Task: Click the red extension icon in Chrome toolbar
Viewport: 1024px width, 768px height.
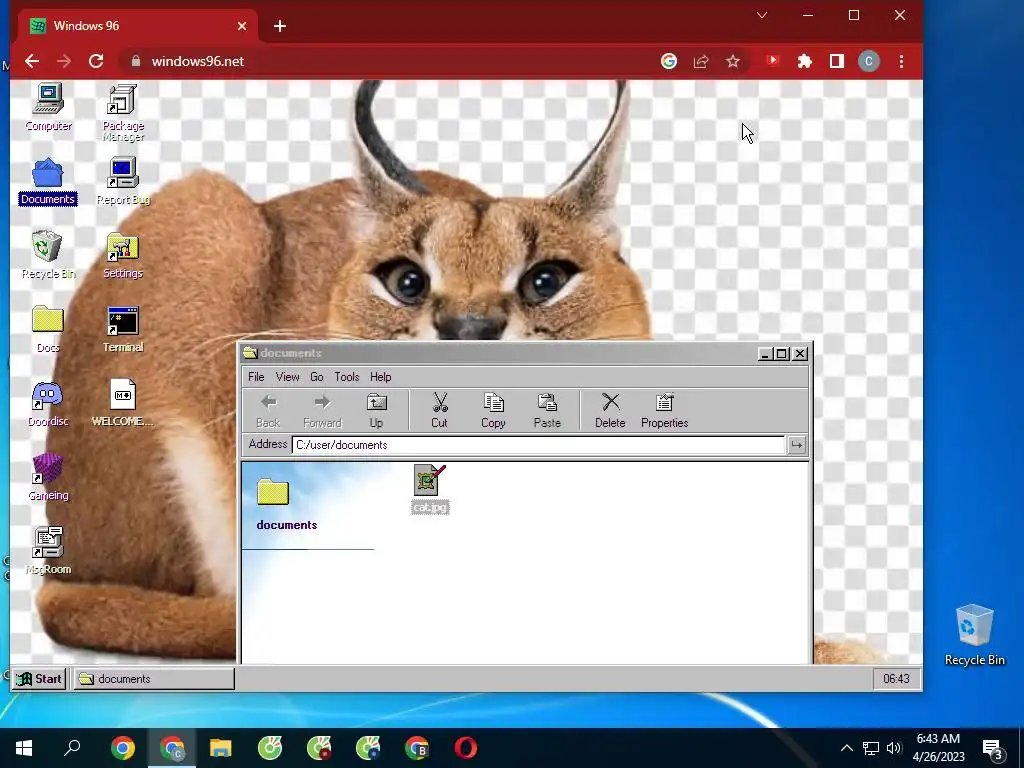Action: [x=773, y=61]
